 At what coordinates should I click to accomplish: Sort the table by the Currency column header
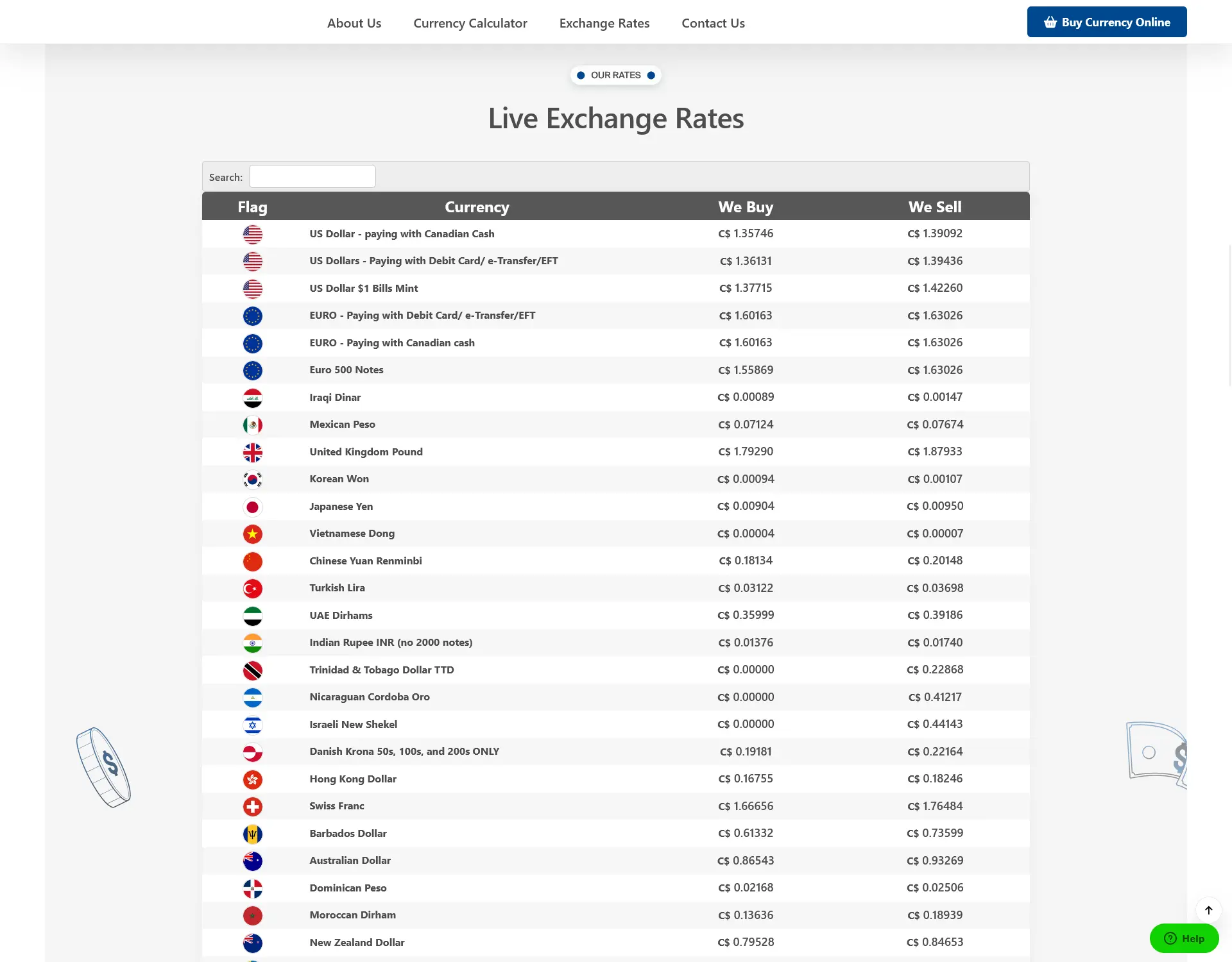(477, 207)
